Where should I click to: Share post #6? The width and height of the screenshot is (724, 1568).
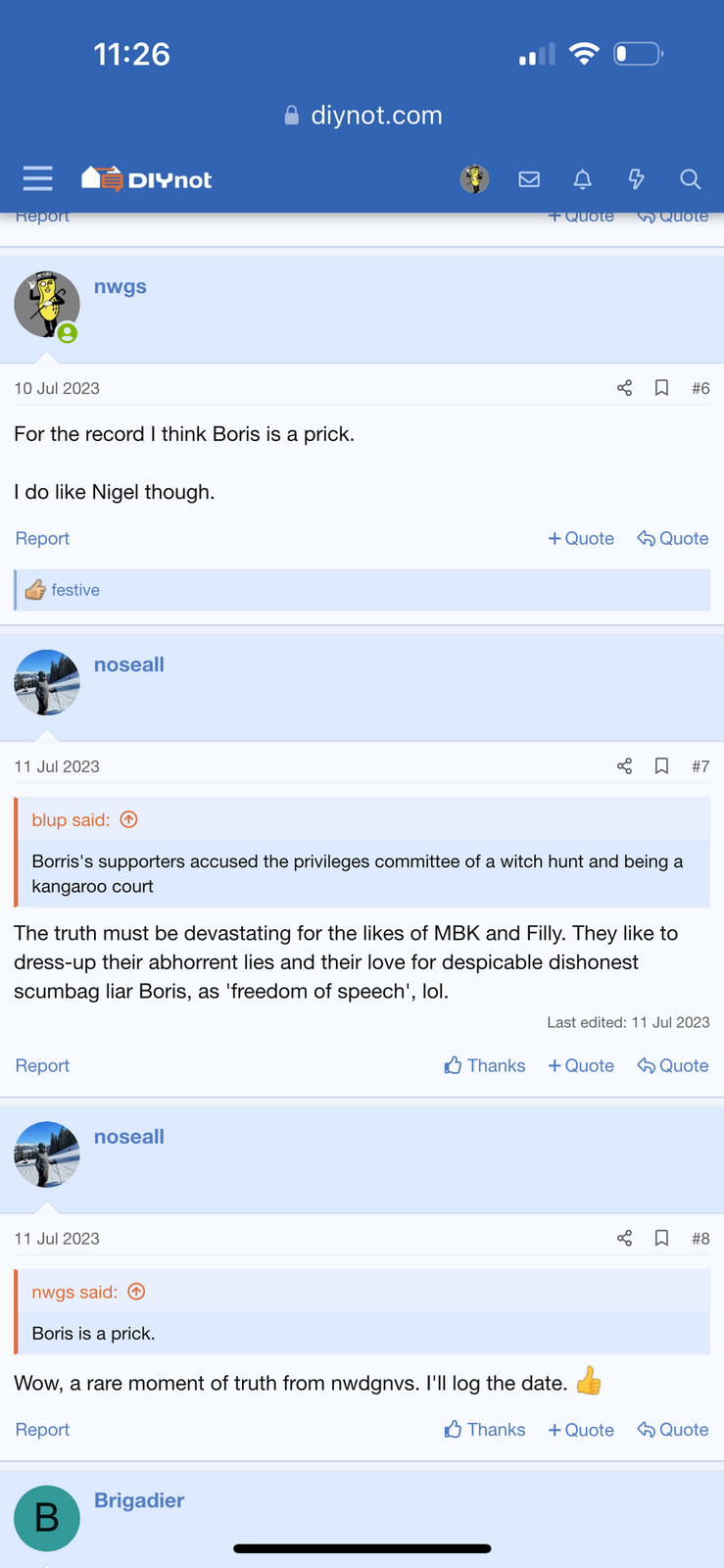[624, 388]
